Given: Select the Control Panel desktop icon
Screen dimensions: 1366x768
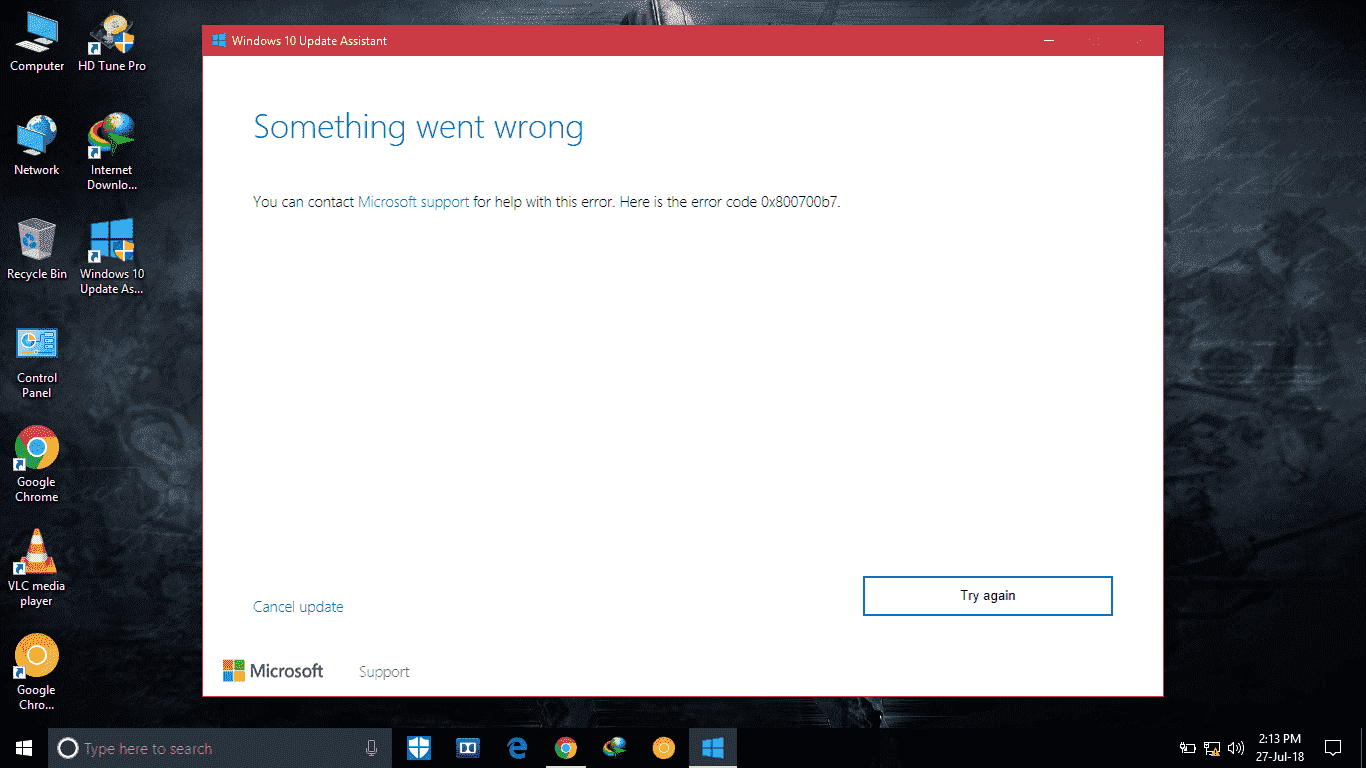Looking at the screenshot, I should click(37, 361).
